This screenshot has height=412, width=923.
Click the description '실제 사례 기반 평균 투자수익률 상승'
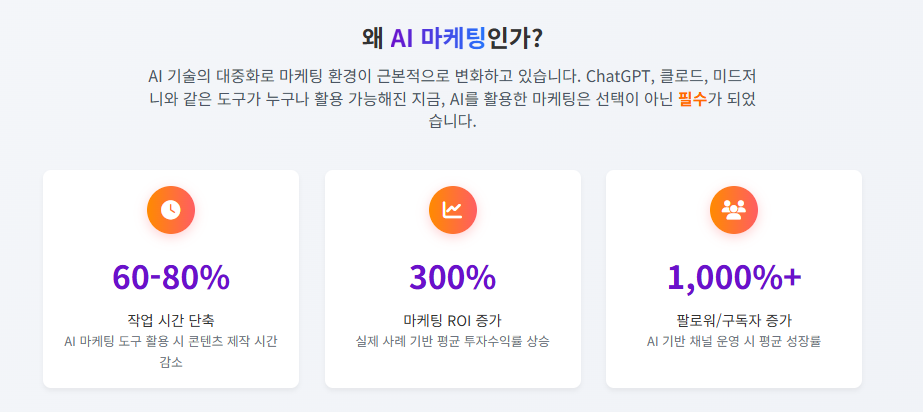point(452,341)
